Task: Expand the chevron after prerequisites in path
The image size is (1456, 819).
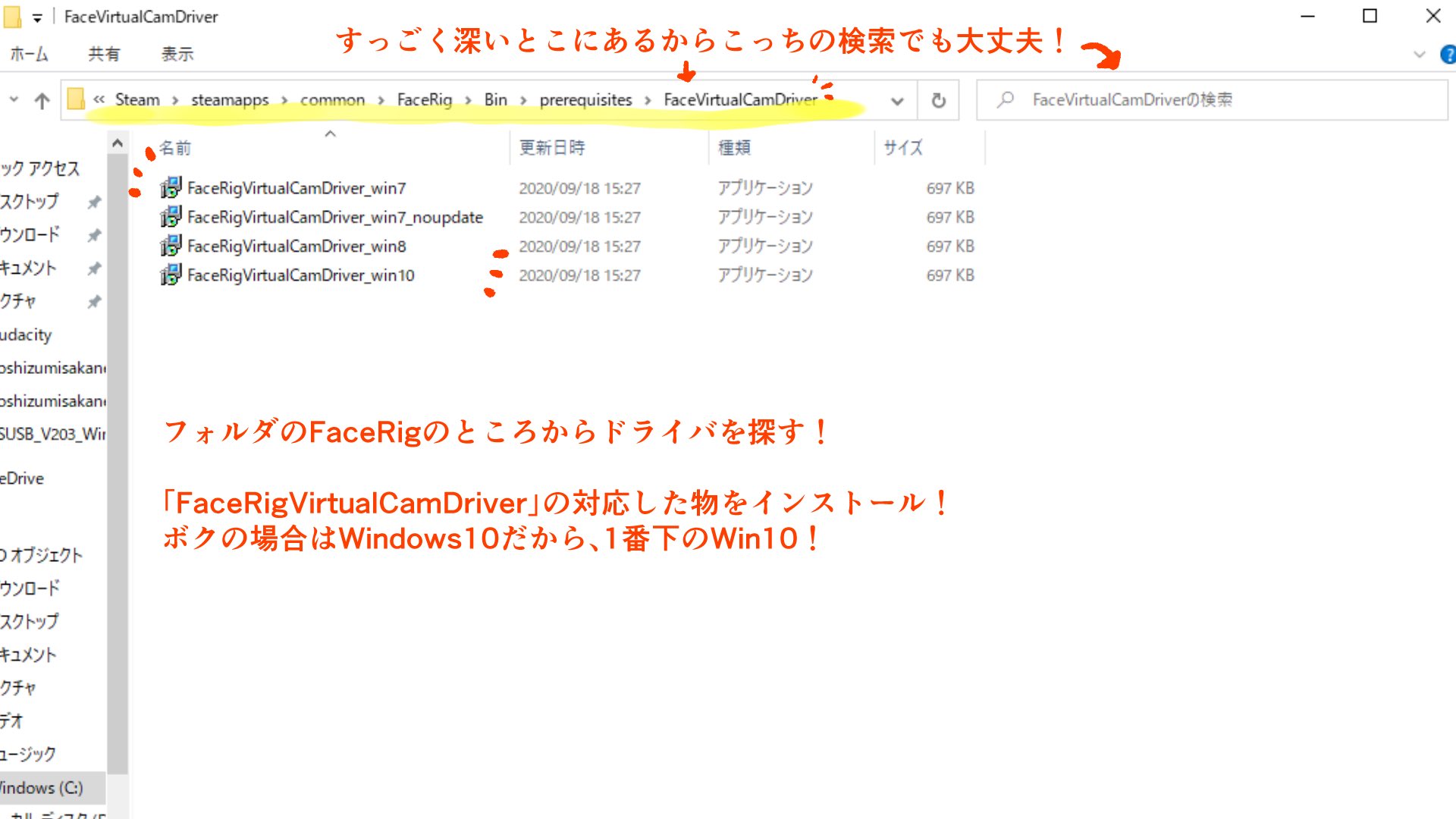Action: tap(648, 100)
